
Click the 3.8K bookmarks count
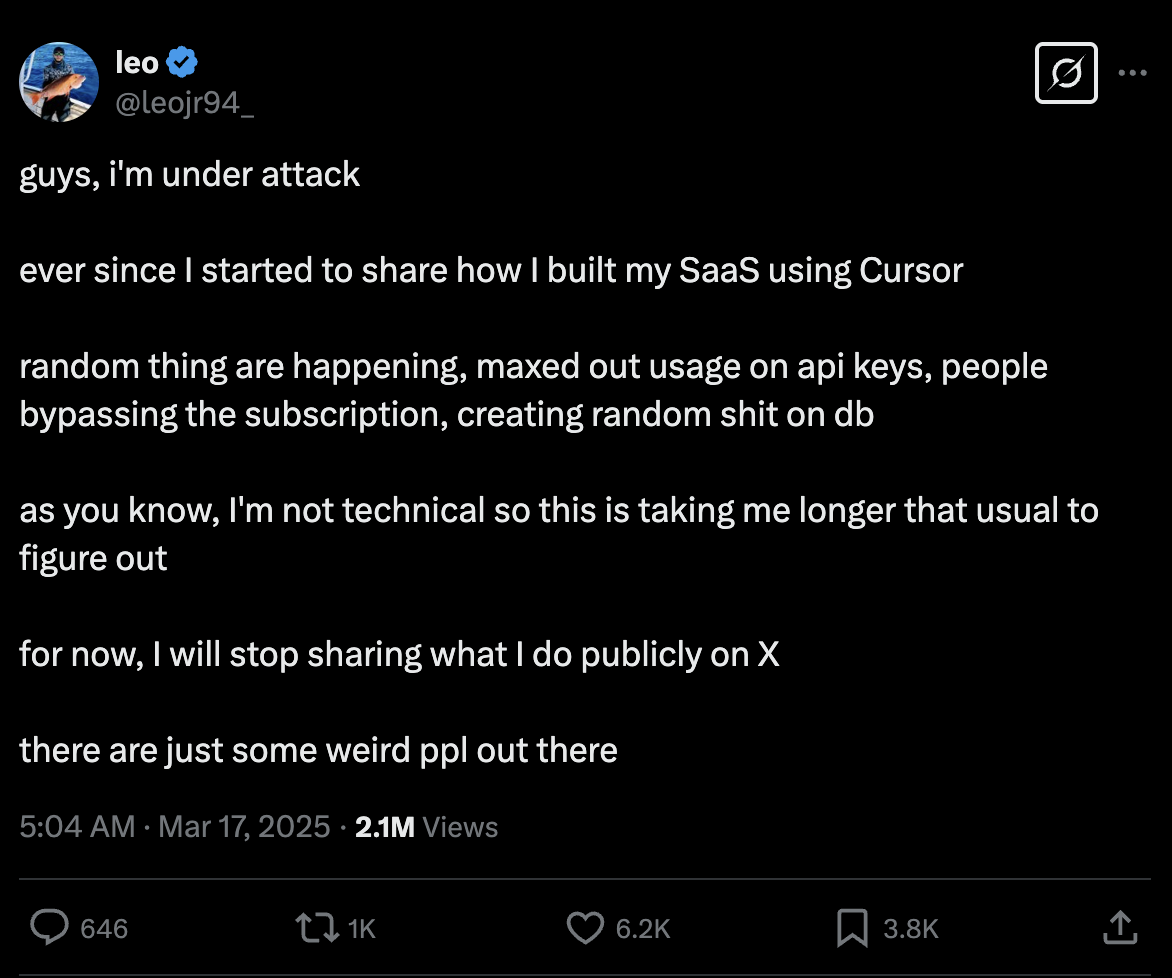pyautogui.click(x=910, y=929)
